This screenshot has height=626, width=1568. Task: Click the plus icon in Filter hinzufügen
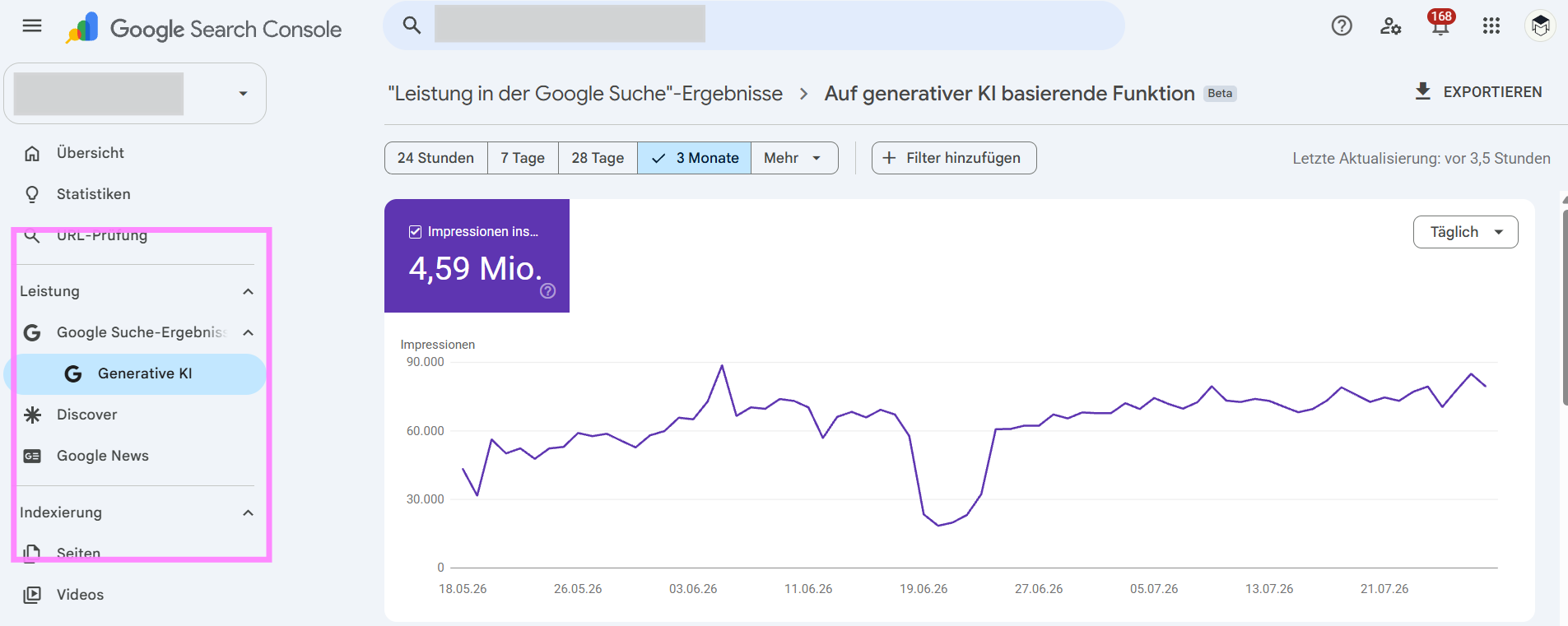point(889,158)
